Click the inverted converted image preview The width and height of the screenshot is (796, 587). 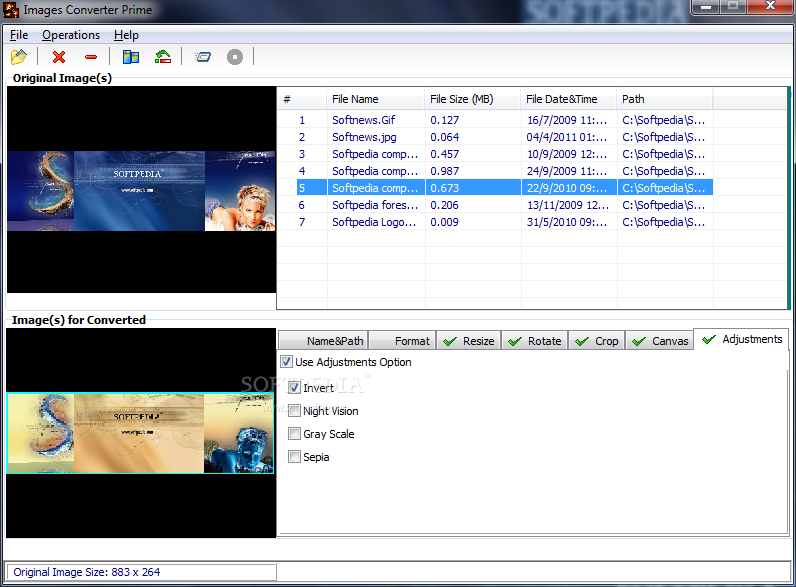[140, 433]
